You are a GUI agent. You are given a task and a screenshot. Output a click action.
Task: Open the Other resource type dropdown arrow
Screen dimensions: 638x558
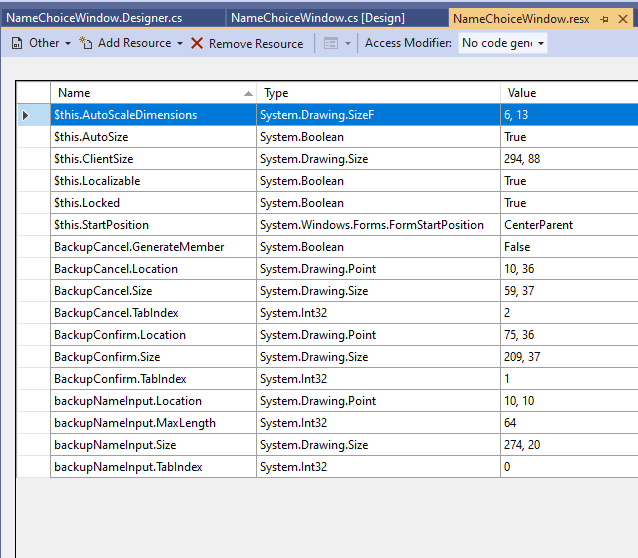68,43
